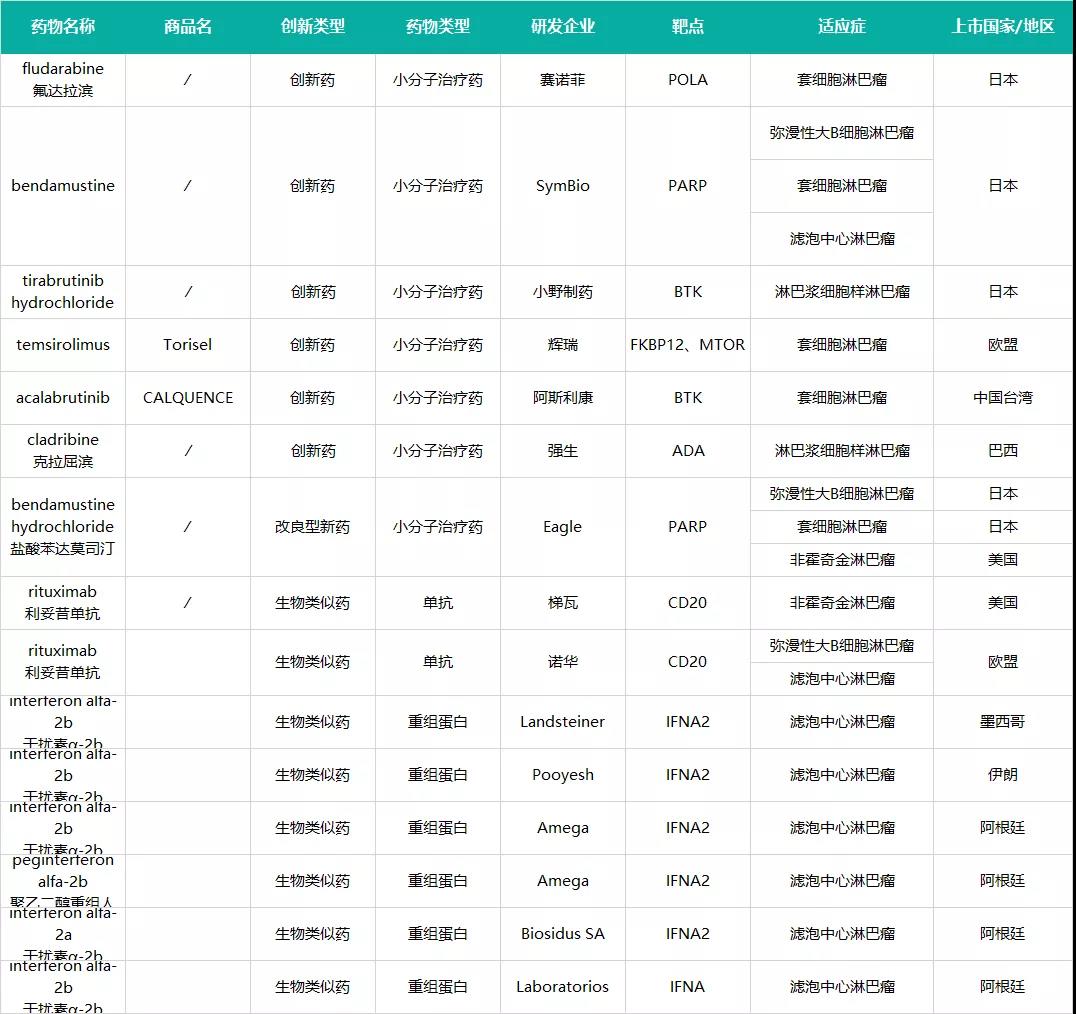This screenshot has width=1076, height=1014.
Task: Select the peginterferon alfa-2b drug cell
Action: pos(62,881)
